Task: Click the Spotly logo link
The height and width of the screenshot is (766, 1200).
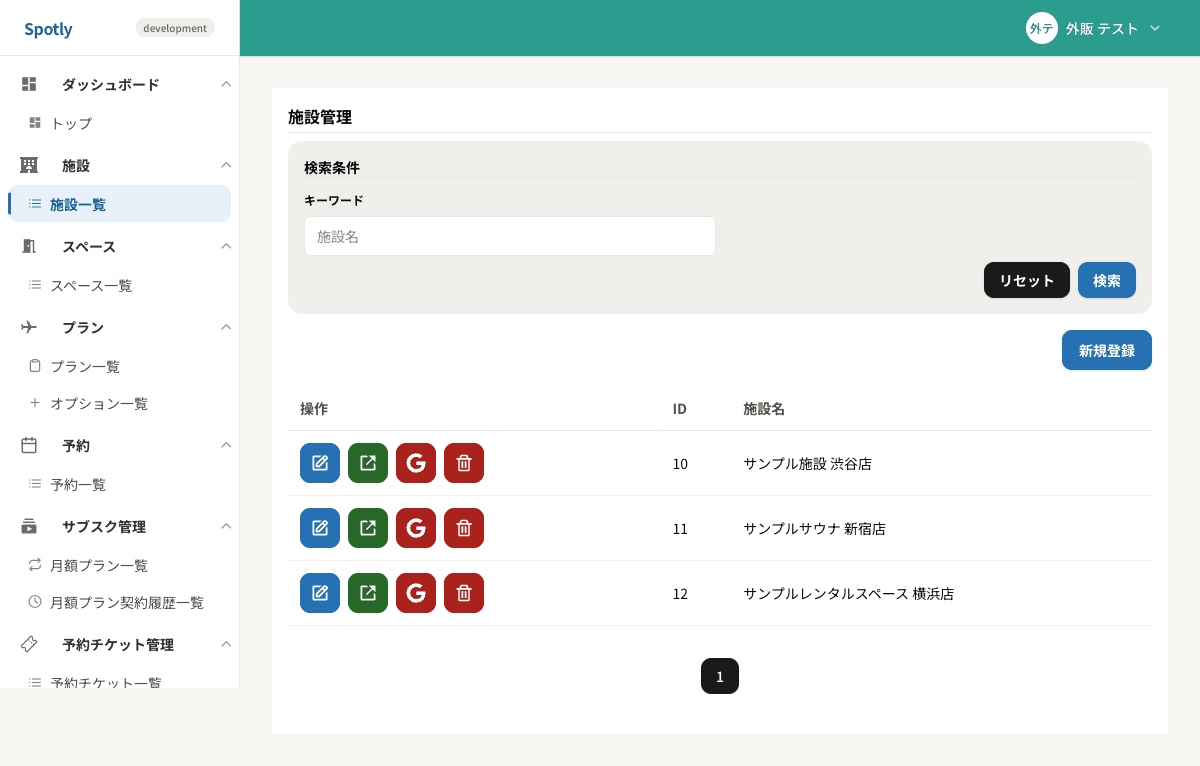Action: [x=48, y=29]
